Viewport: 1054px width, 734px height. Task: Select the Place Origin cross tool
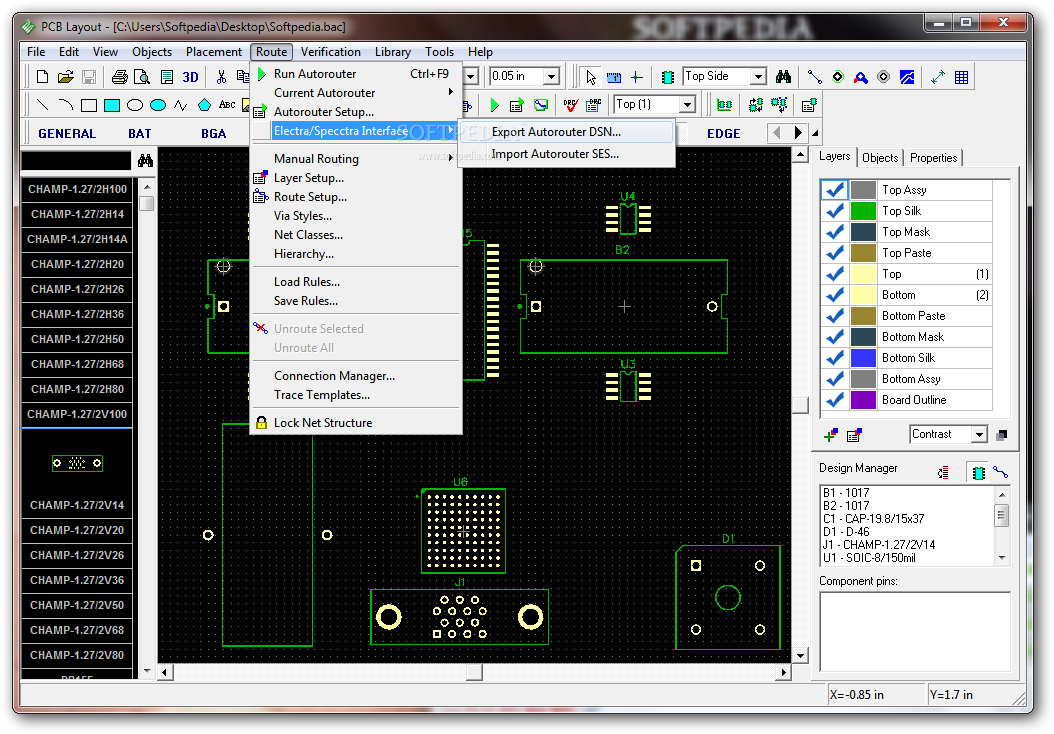click(x=637, y=77)
